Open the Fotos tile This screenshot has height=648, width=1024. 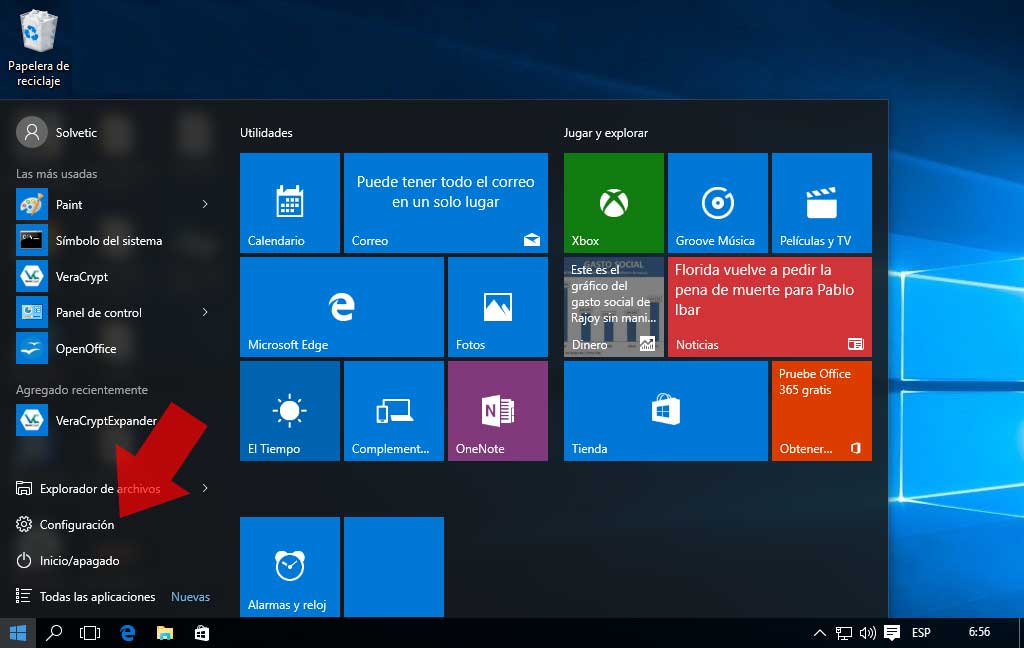click(x=497, y=307)
